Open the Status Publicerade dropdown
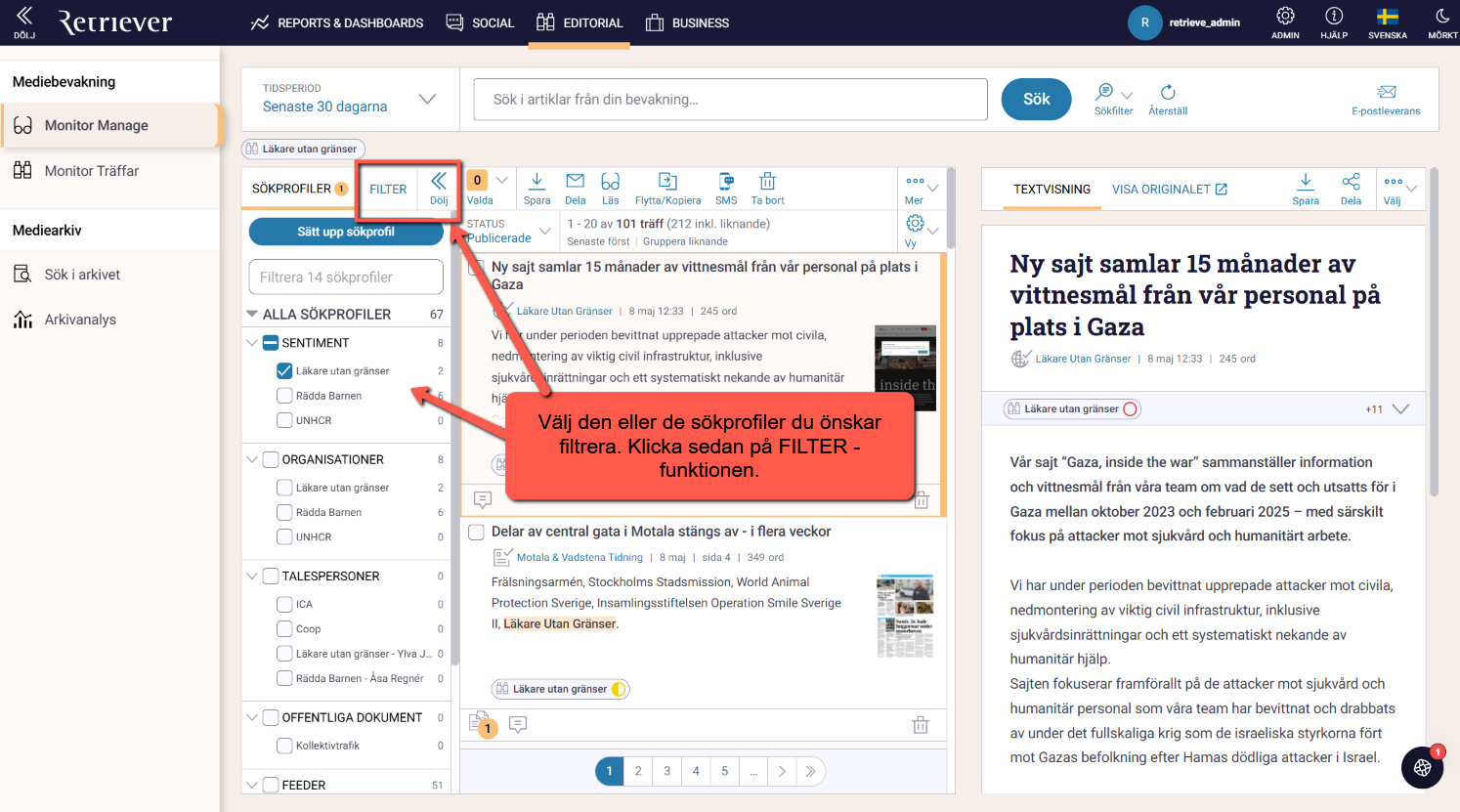The image size is (1460, 812). (509, 231)
